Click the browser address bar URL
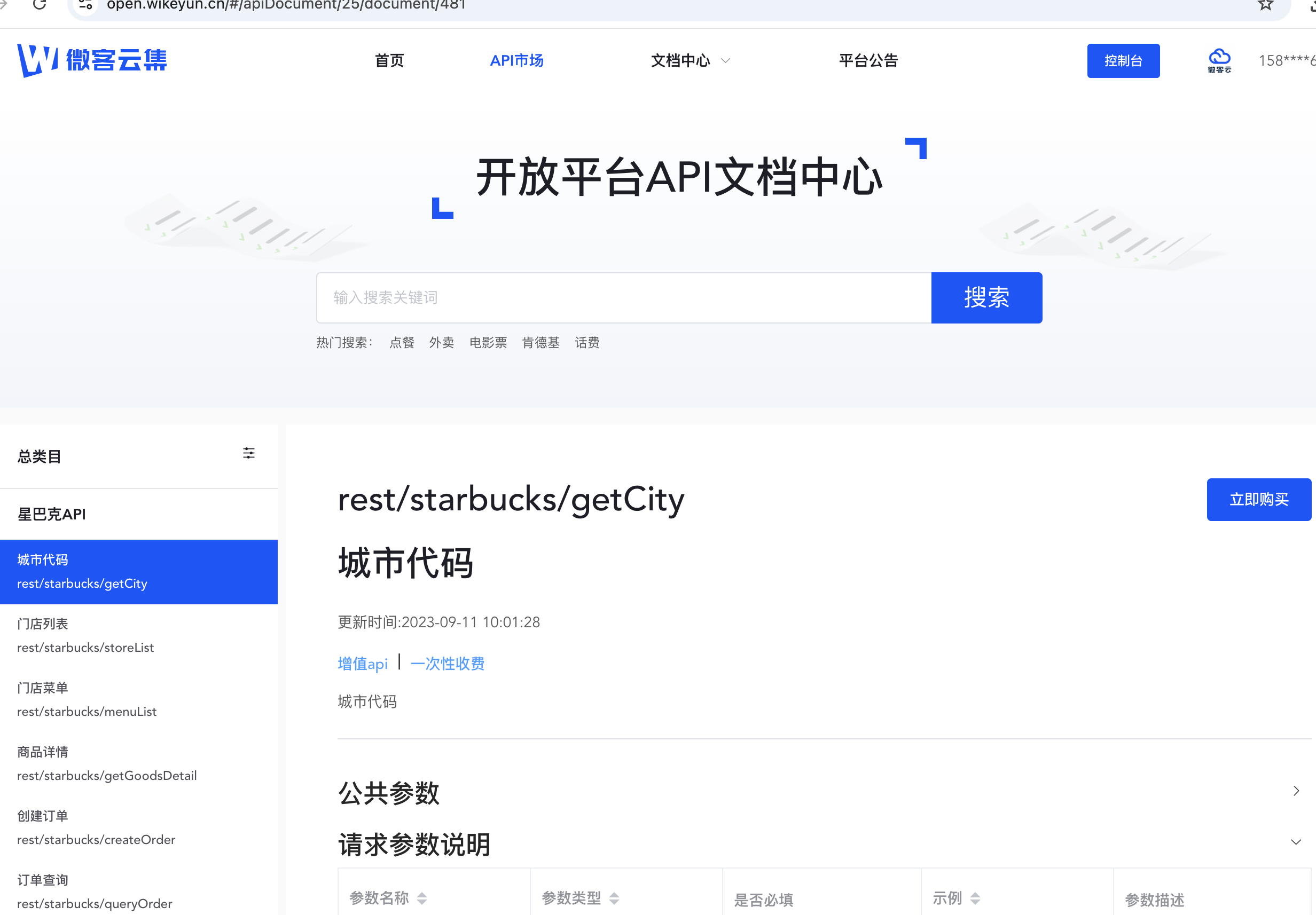This screenshot has height=915, width=1316. (x=287, y=5)
